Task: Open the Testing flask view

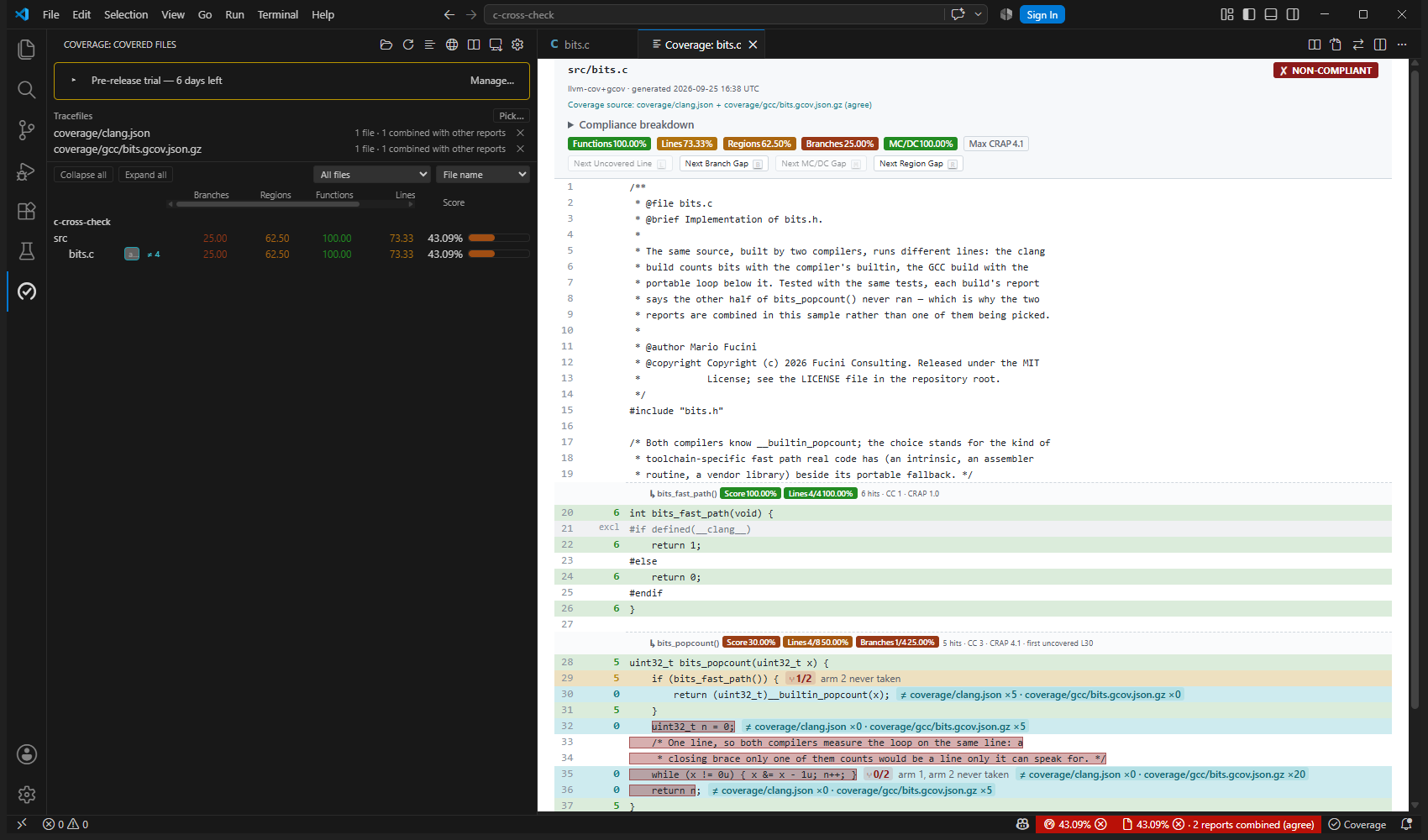Action: click(x=26, y=251)
